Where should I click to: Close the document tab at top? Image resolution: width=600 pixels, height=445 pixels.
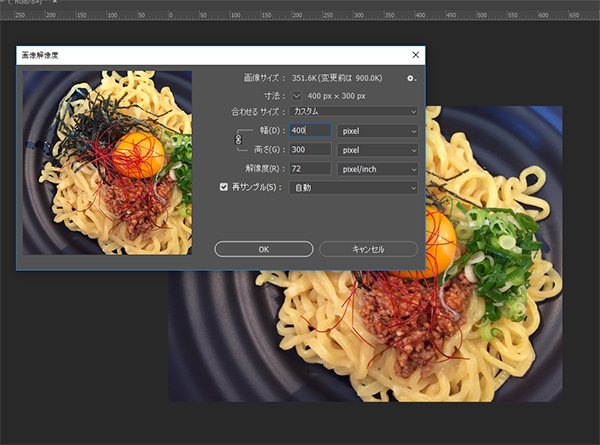tap(55, 2)
